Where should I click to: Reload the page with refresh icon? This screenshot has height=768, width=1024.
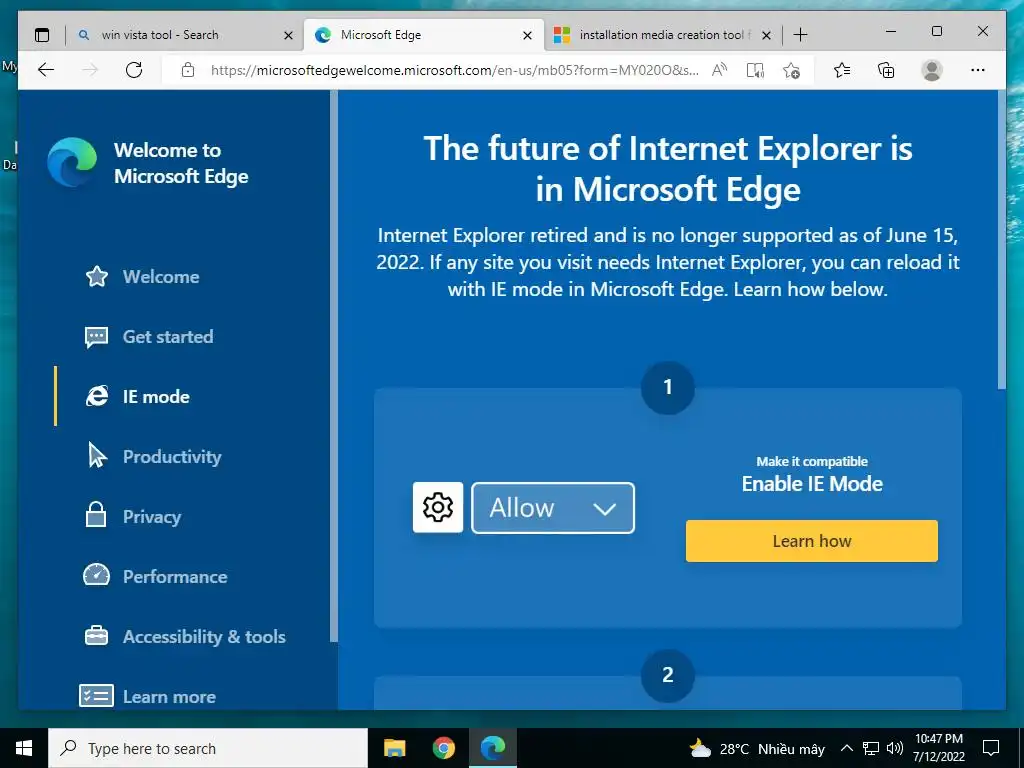pos(134,70)
